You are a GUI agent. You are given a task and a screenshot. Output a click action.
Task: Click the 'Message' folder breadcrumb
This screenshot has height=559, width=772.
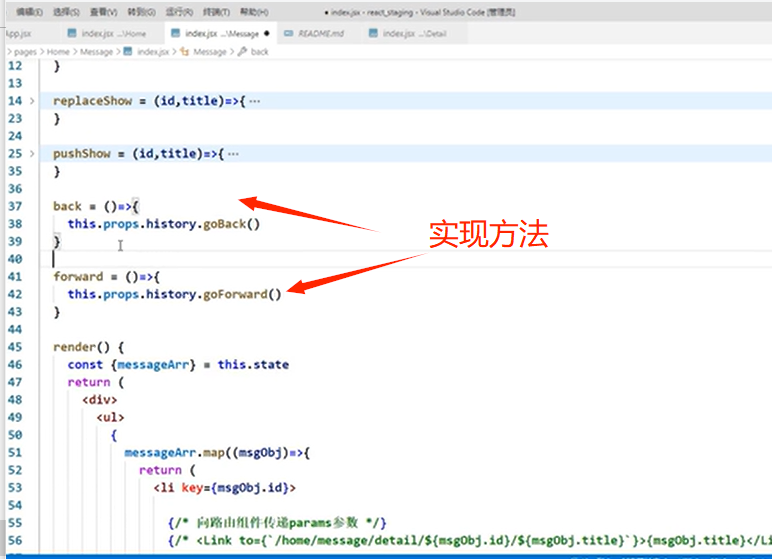click(x=96, y=52)
